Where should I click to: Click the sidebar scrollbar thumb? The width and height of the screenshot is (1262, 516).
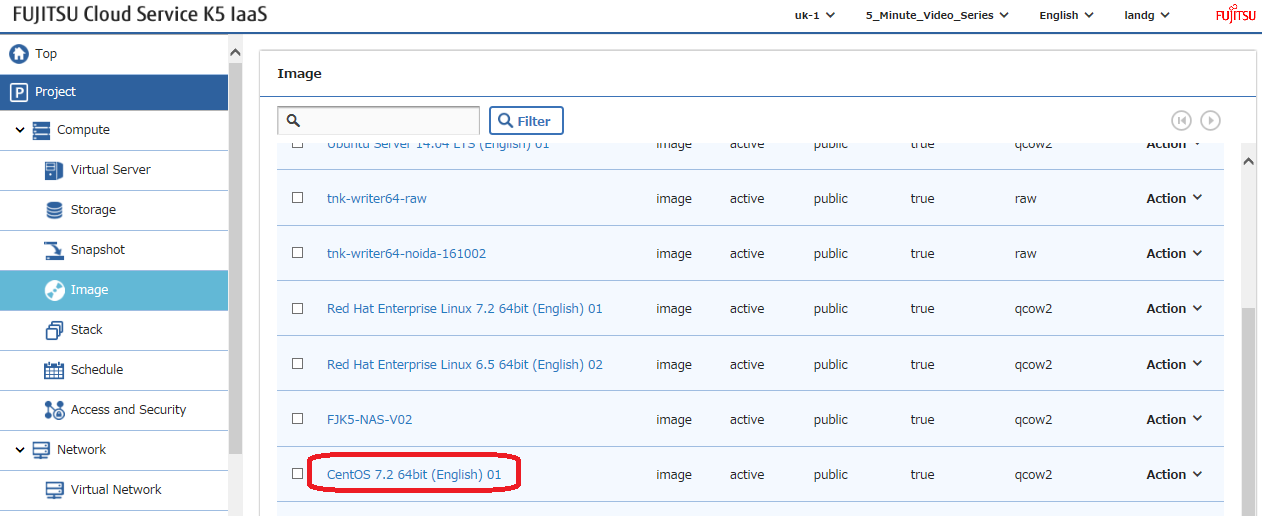235,258
